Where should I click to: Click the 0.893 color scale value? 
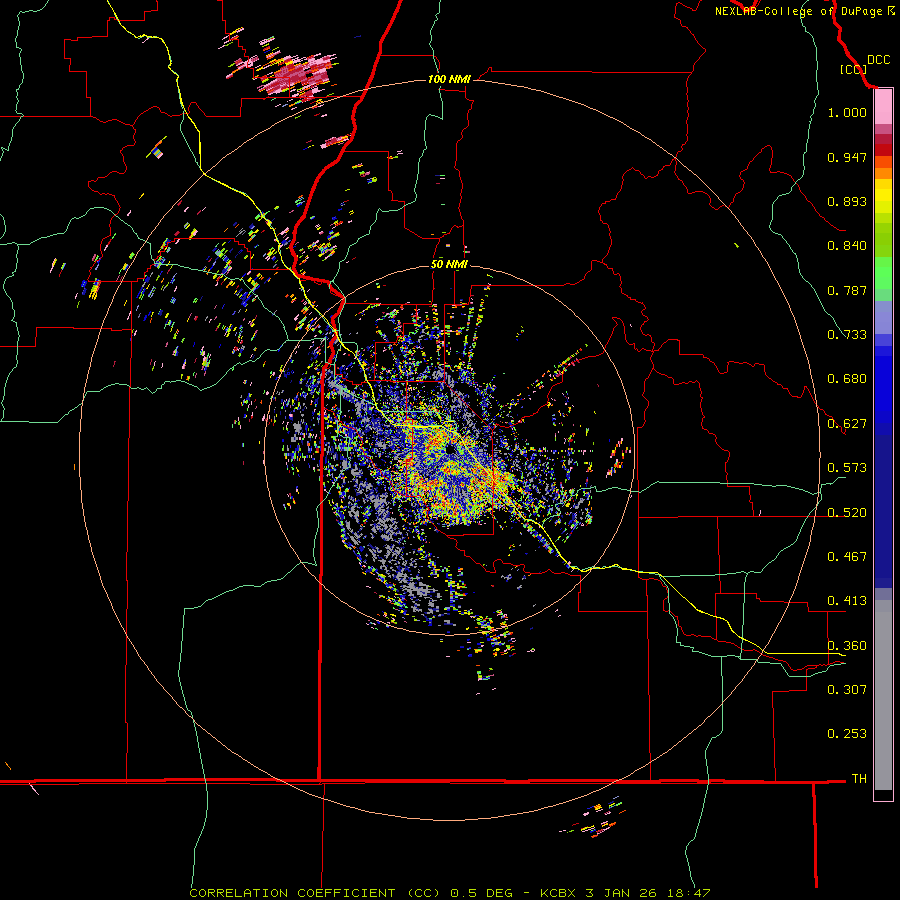[847, 201]
